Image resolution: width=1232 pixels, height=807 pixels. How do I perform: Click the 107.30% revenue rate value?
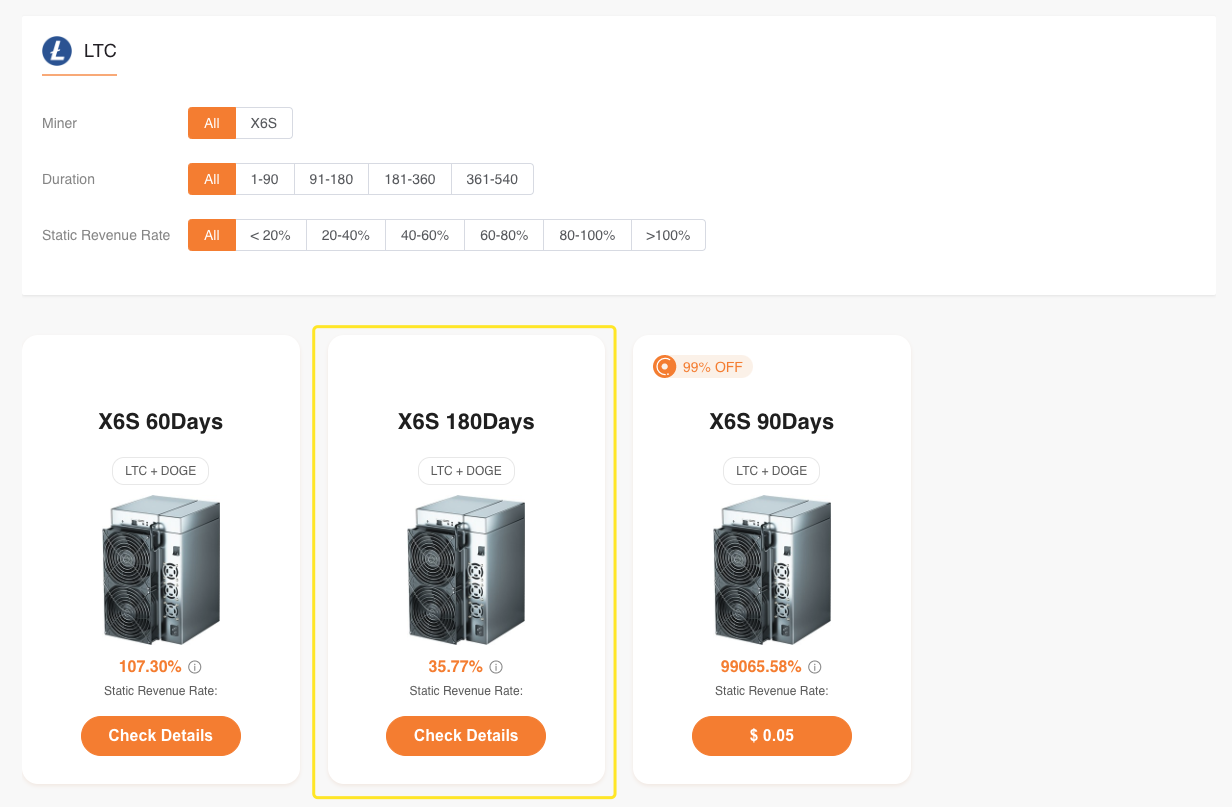coord(150,667)
